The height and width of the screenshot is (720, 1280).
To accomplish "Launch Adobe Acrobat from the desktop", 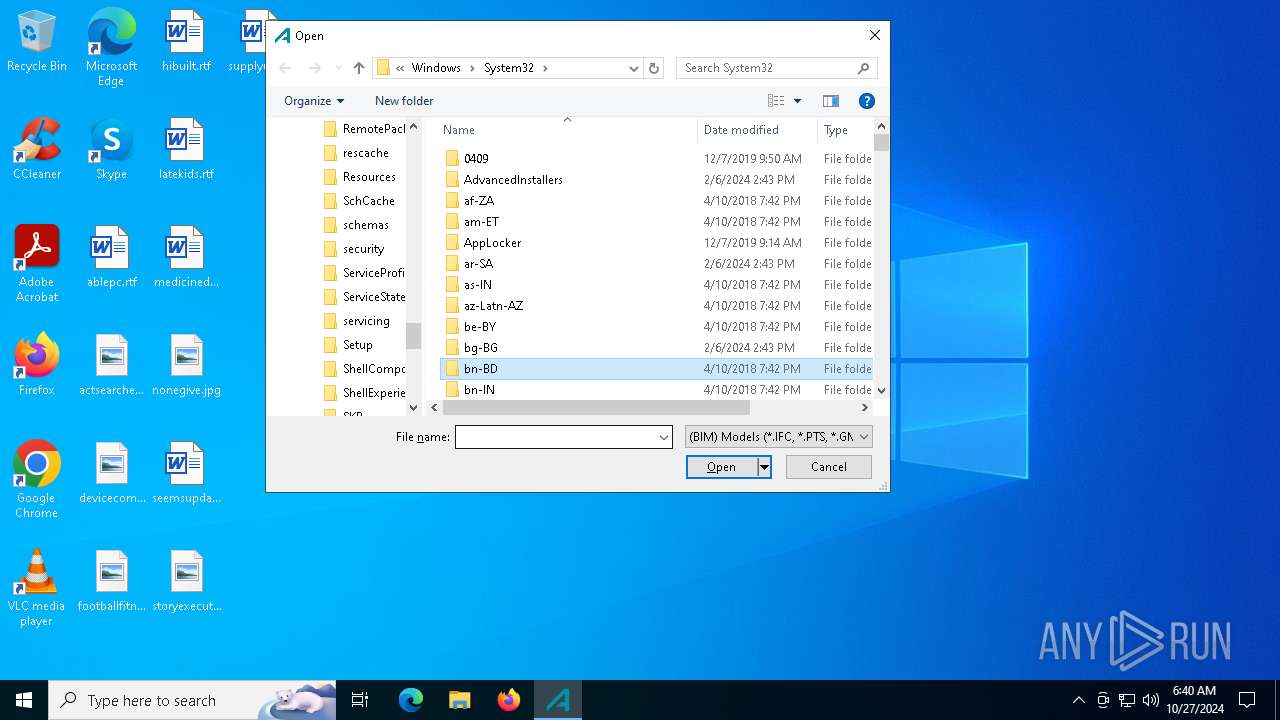I will click(37, 265).
